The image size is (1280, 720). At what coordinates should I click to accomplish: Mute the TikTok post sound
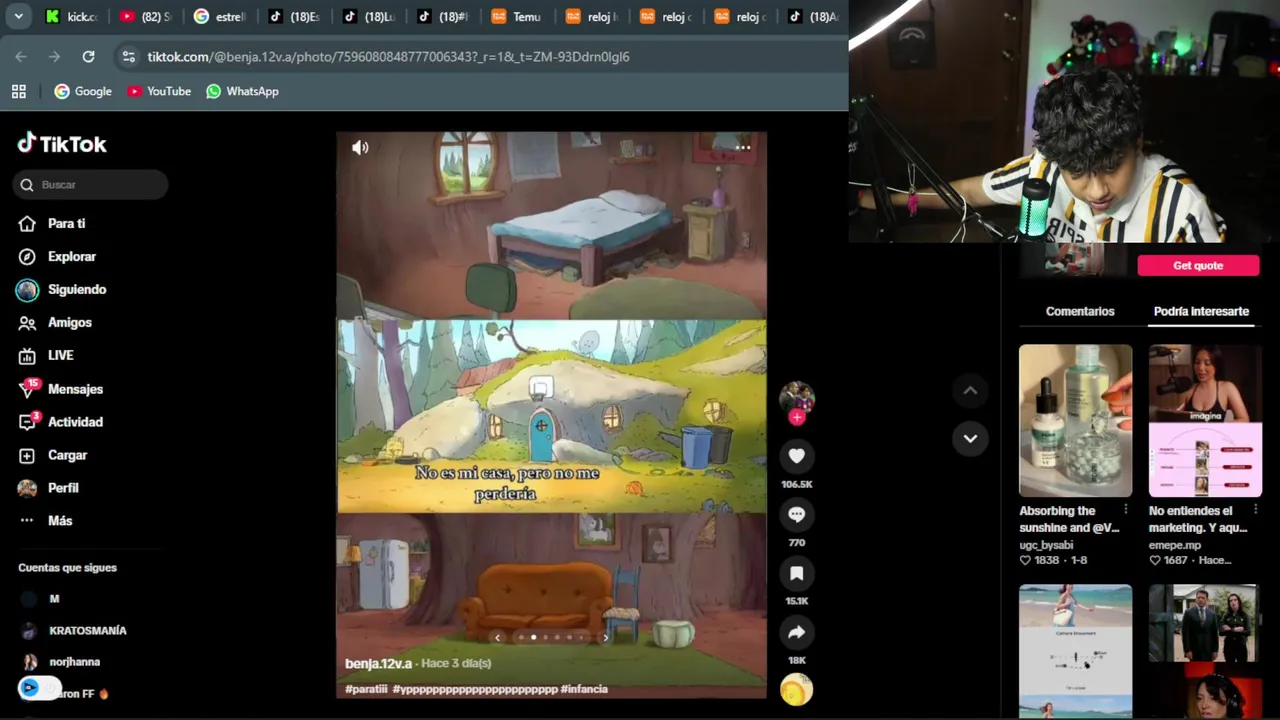point(360,147)
